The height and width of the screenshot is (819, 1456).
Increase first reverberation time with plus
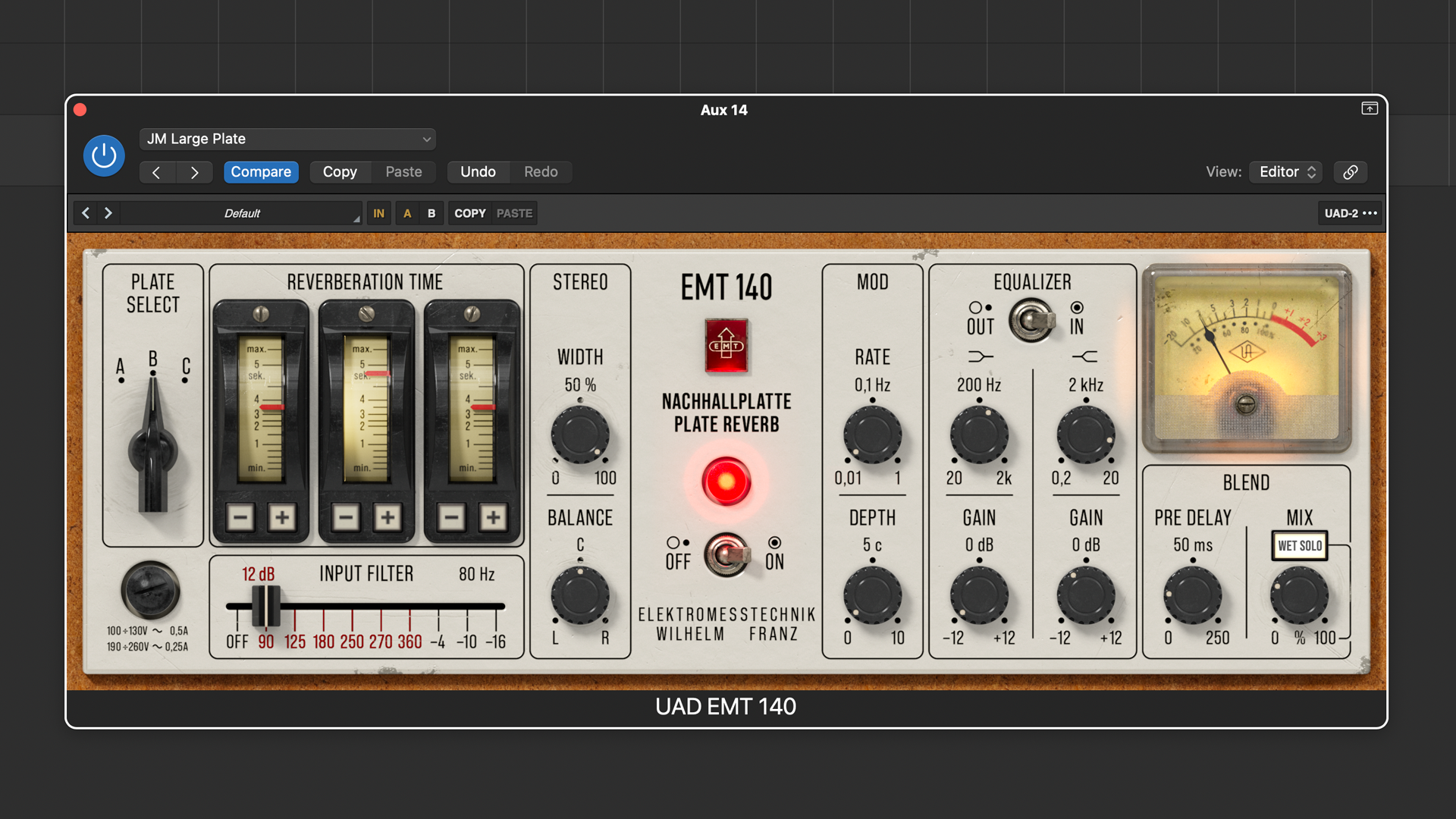282,518
